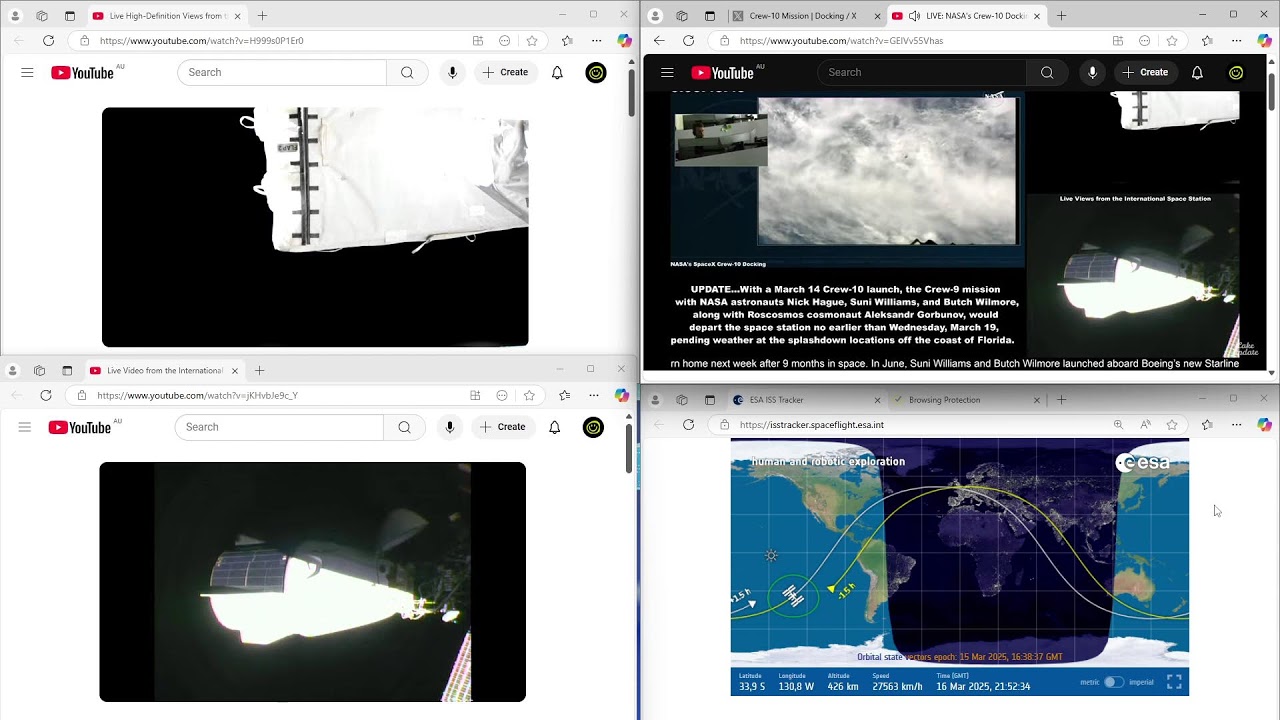Open YouTube guide menu in top-left window
1280x720 pixels.
pos(27,72)
